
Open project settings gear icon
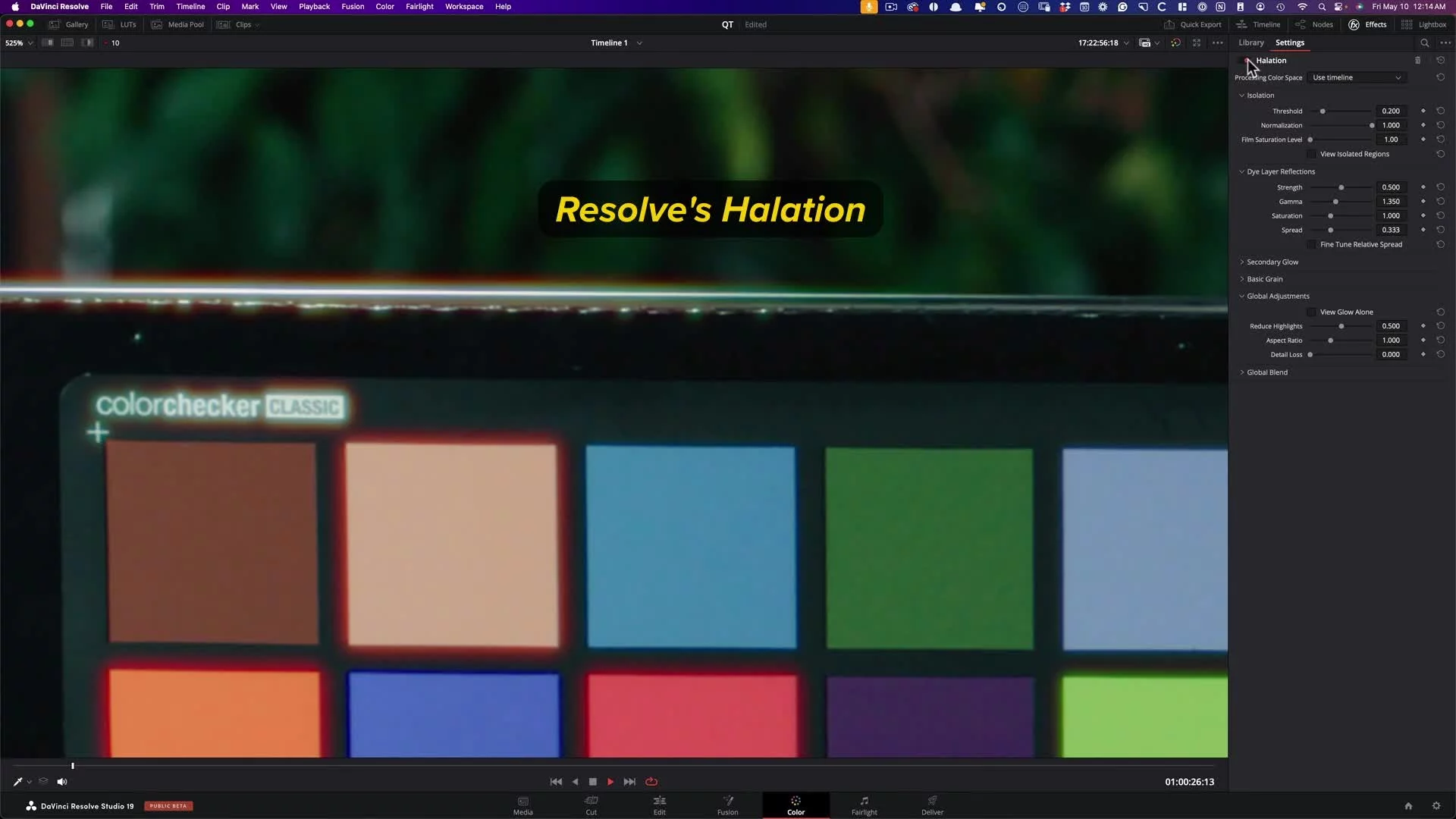(1436, 806)
